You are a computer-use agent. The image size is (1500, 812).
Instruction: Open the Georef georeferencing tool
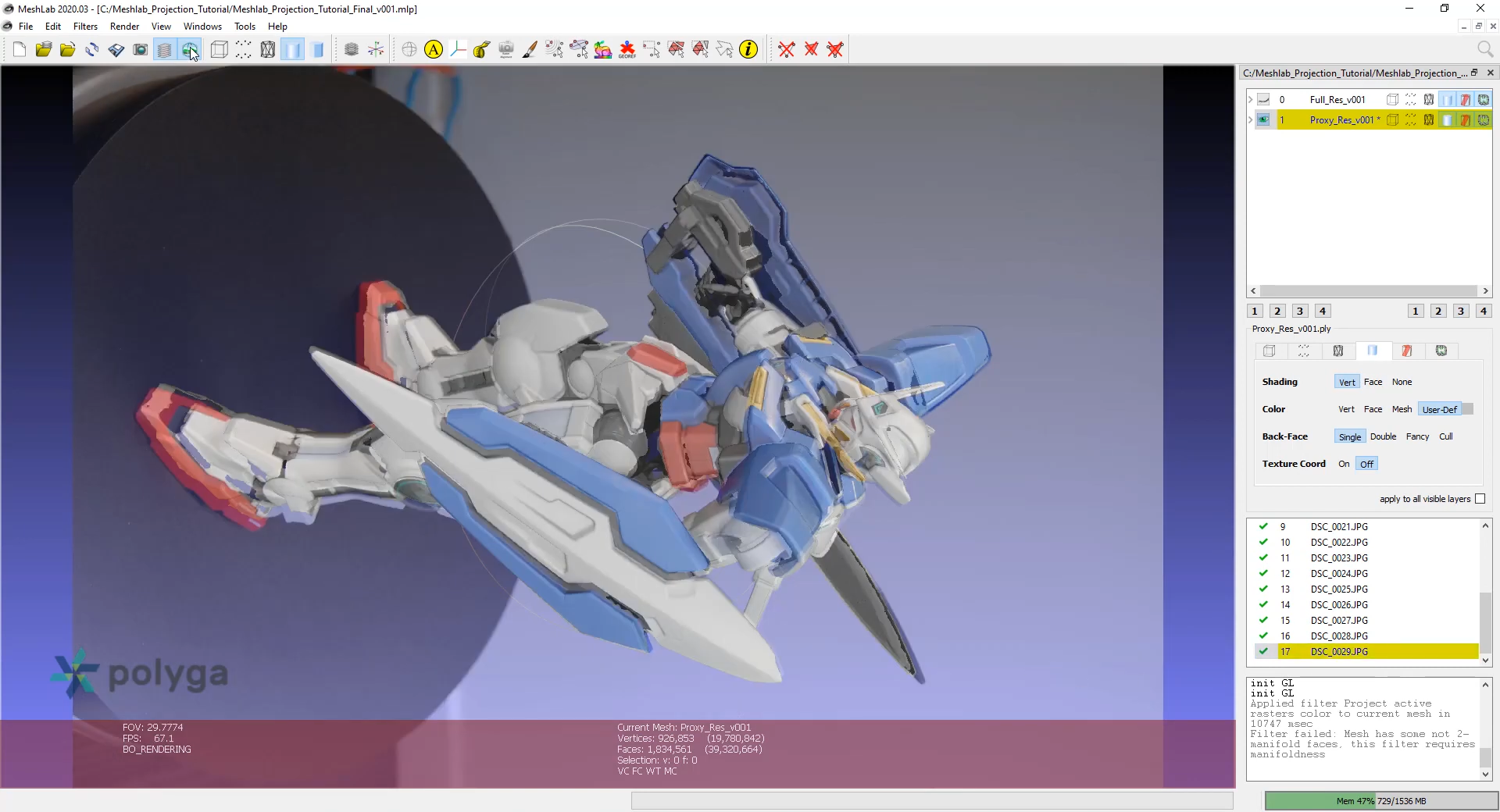tap(627, 50)
